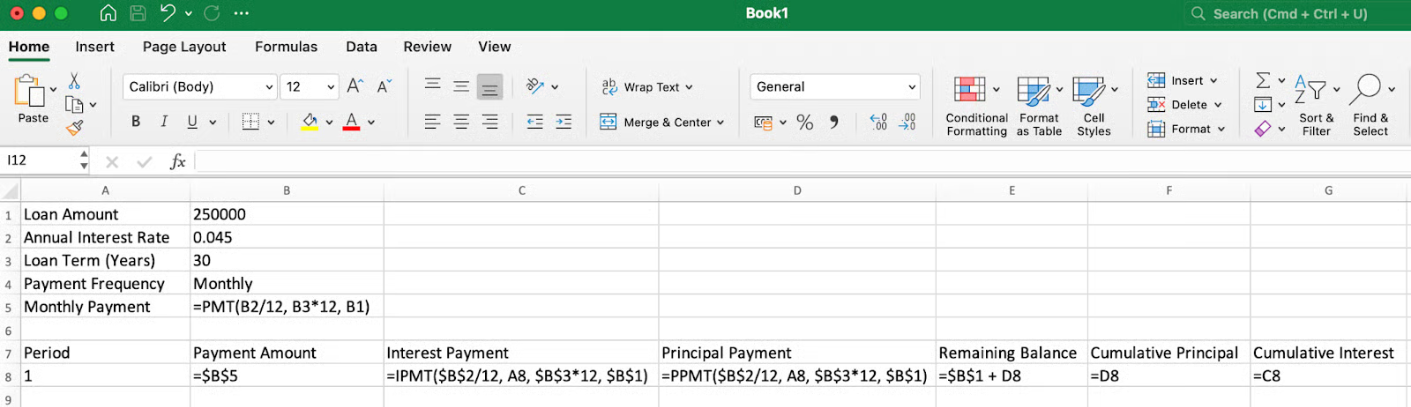Click the Sort & Filter button

point(1316,106)
